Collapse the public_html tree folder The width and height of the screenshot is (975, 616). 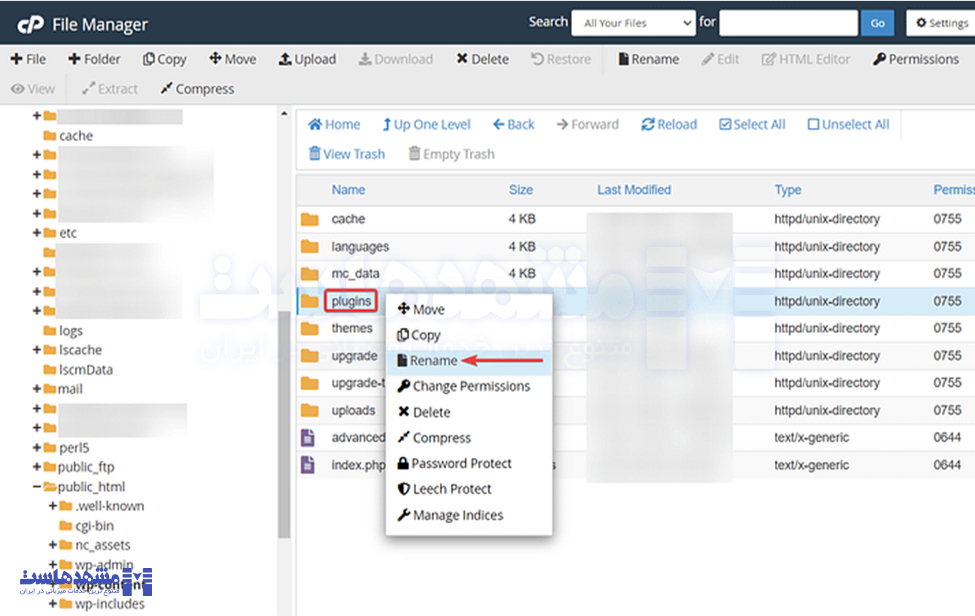37,487
